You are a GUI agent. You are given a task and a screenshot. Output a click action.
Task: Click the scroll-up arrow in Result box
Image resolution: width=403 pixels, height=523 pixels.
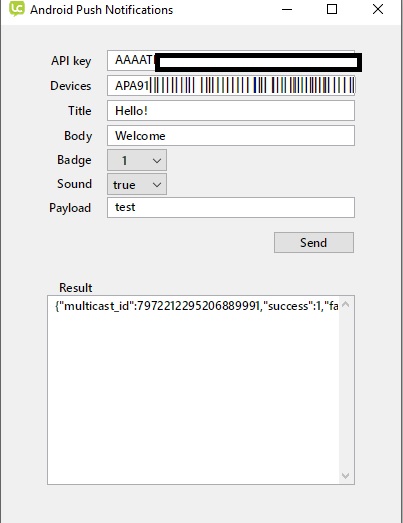346,304
